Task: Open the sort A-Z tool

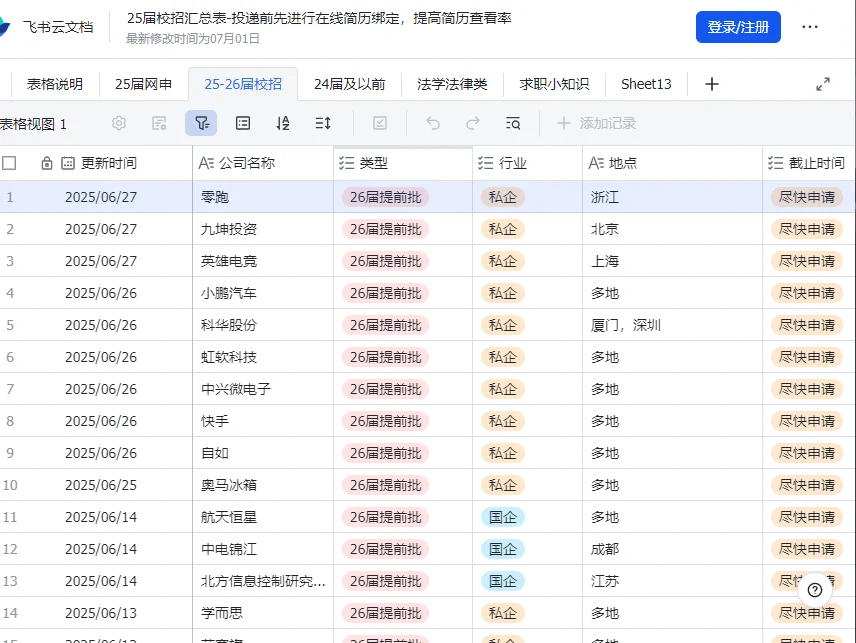Action: pos(283,123)
